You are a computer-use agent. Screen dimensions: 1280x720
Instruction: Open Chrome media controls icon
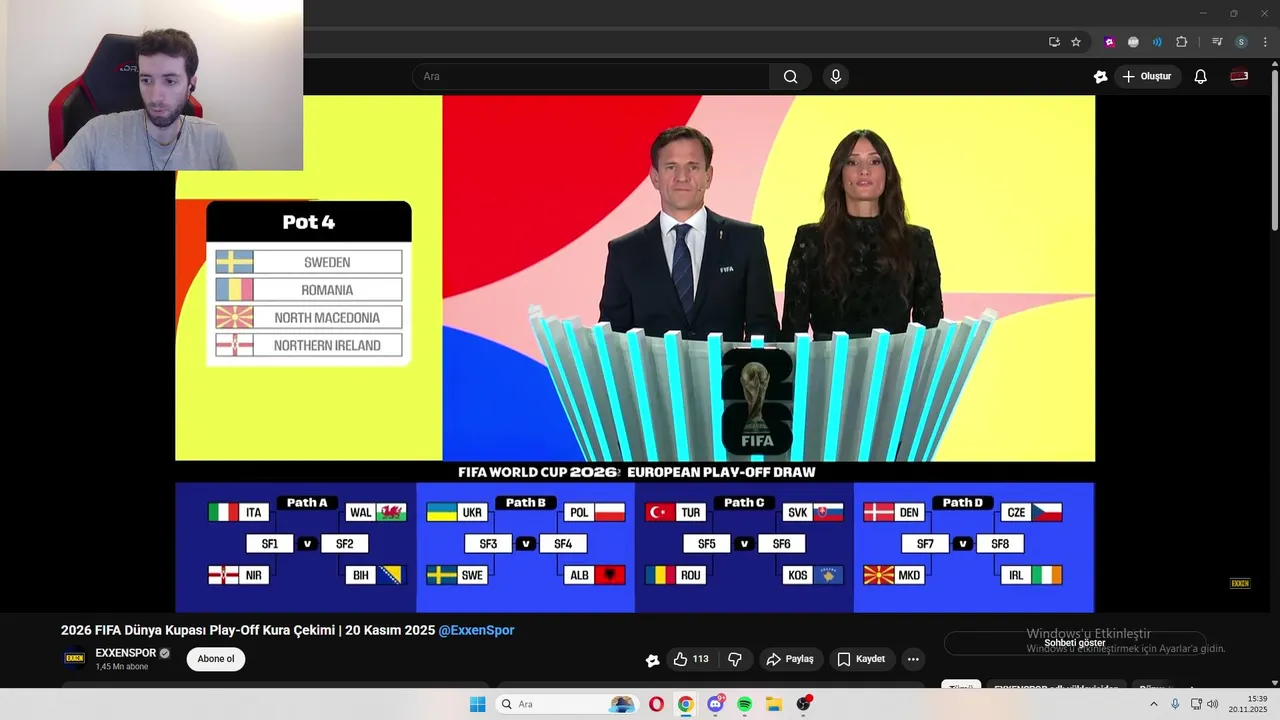click(1217, 42)
